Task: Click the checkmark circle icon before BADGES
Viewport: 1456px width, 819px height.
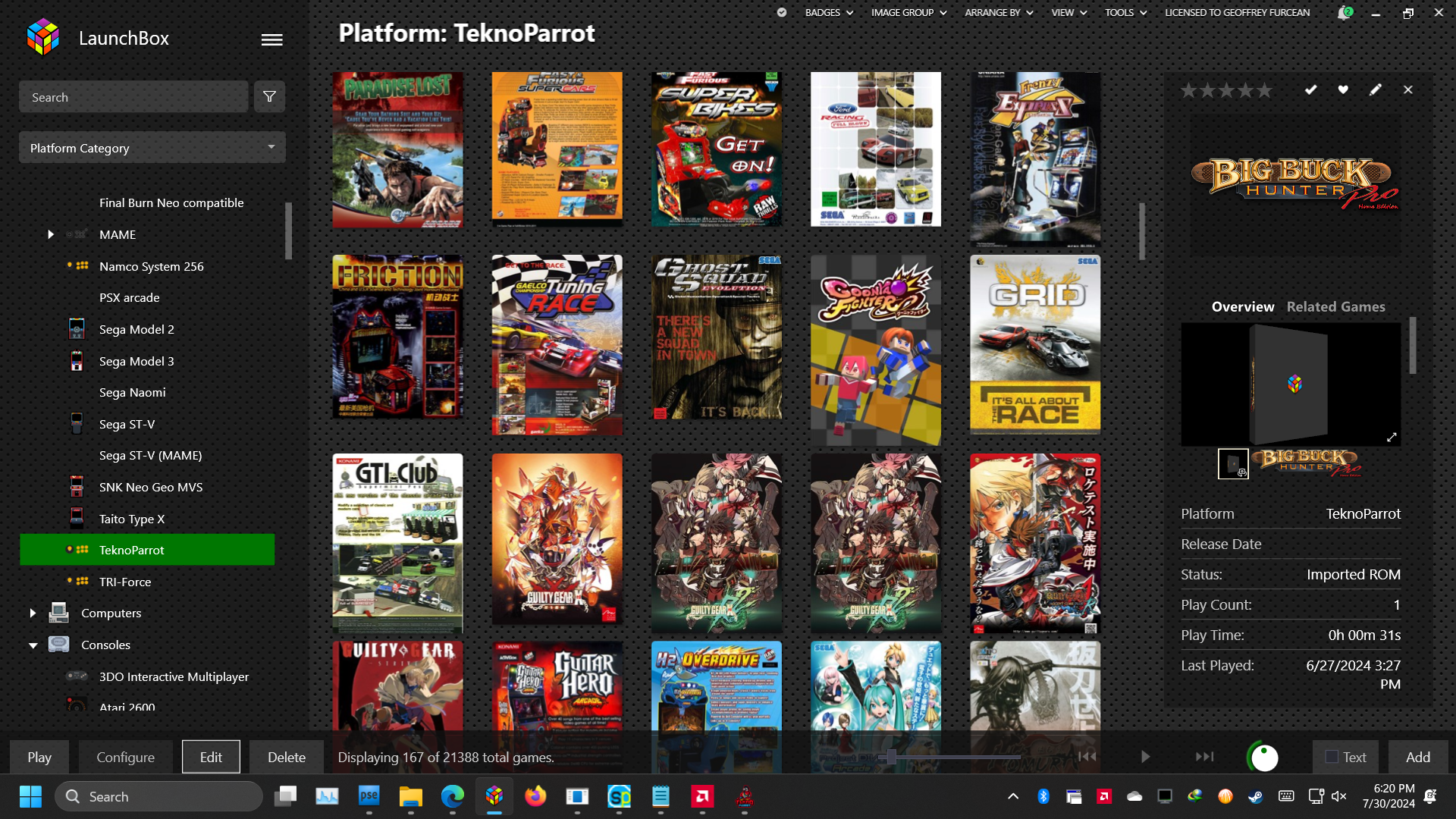Action: tap(782, 13)
